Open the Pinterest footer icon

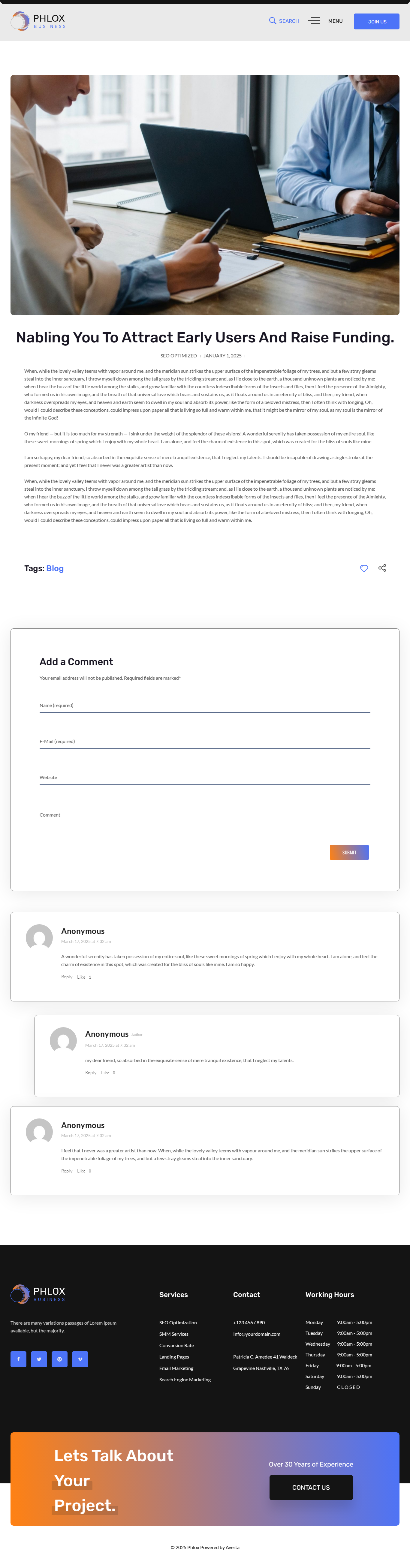pyautogui.click(x=60, y=1359)
